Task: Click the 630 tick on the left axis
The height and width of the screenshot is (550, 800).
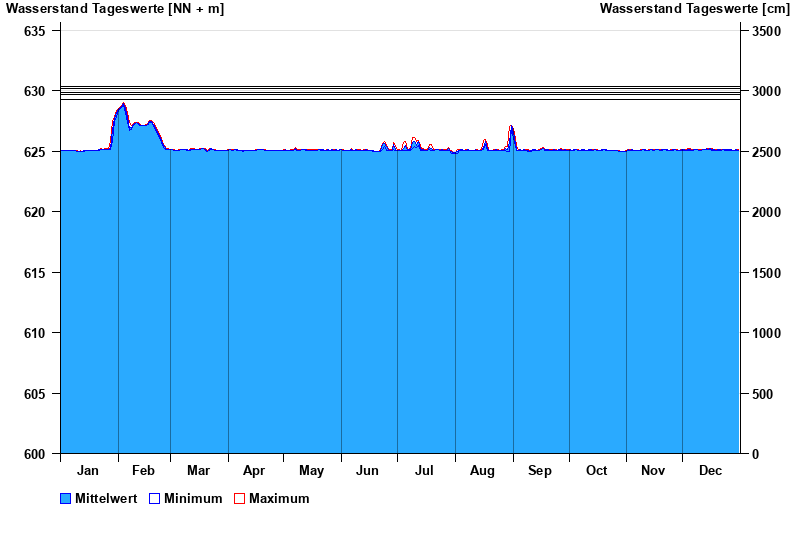Action: click(x=34, y=92)
